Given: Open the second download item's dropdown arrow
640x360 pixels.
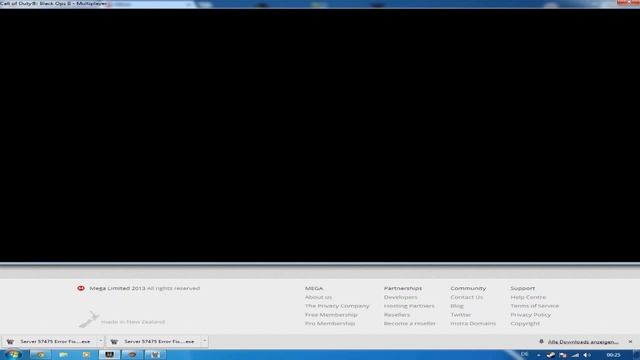Looking at the screenshot, I should [x=204, y=341].
